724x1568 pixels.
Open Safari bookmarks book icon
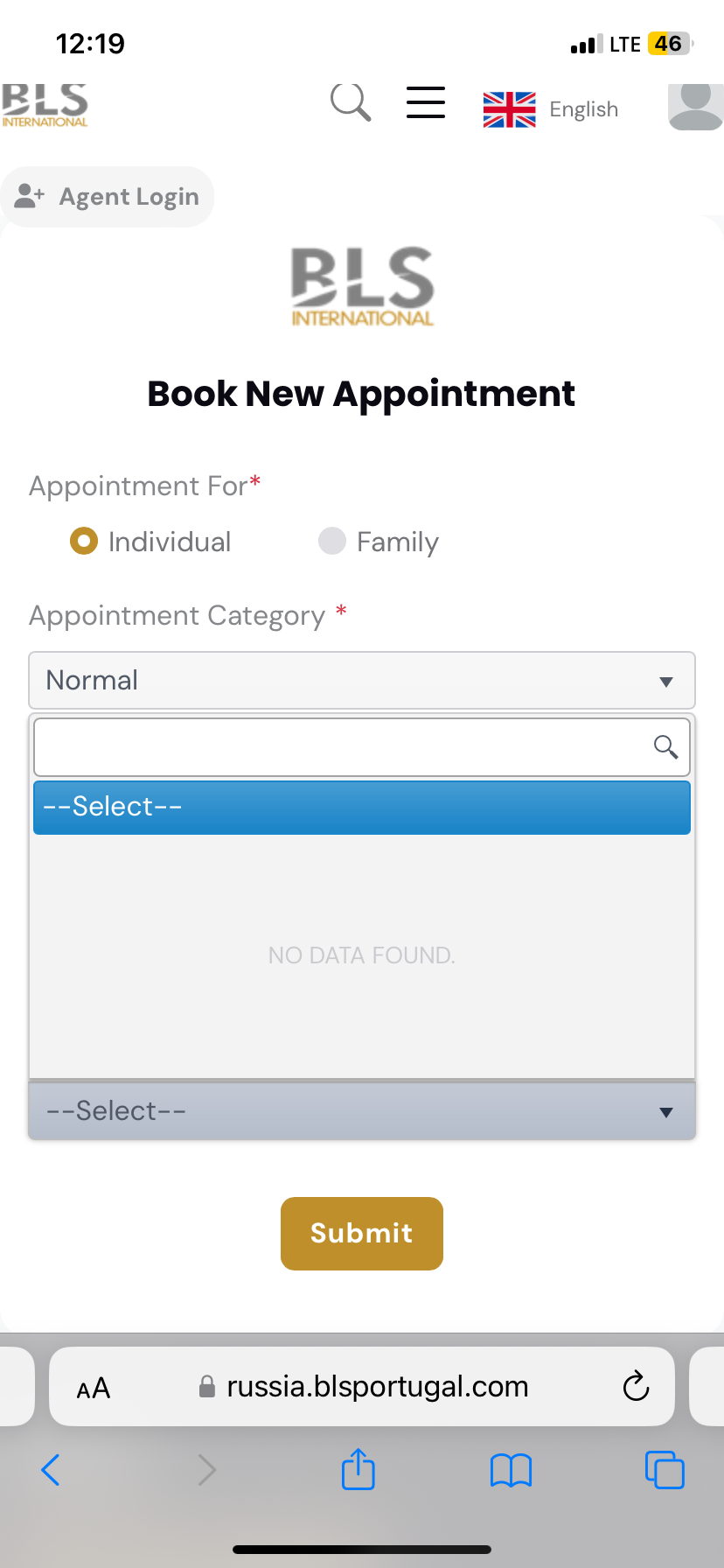coord(512,1470)
